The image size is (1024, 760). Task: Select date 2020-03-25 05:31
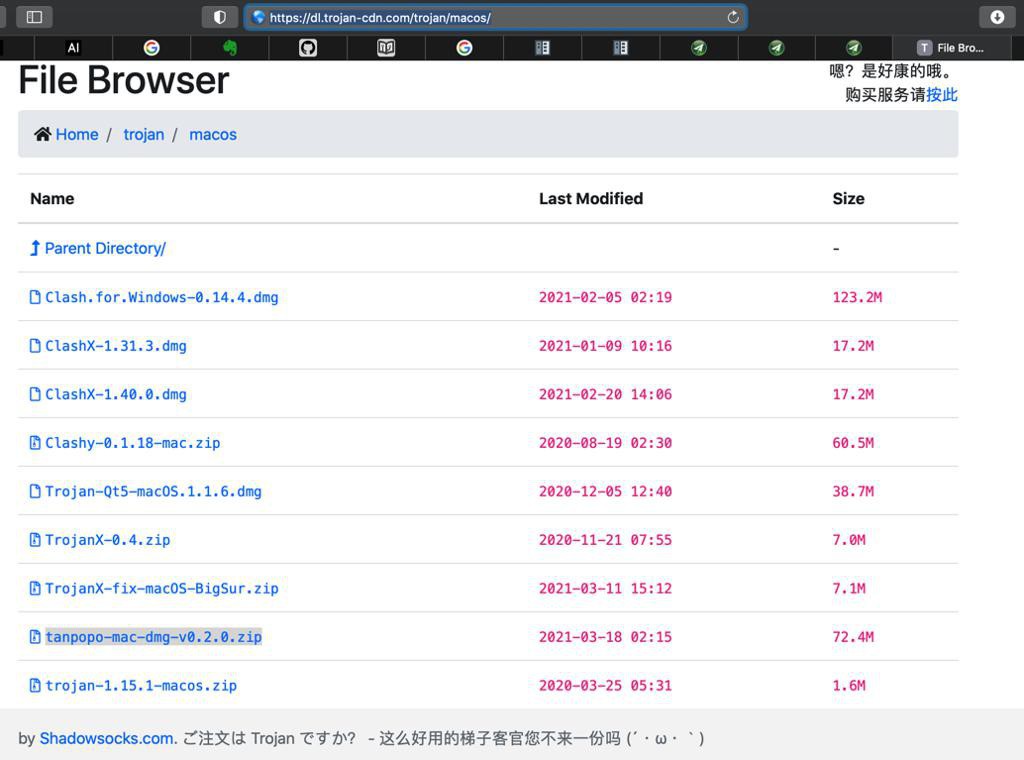[x=605, y=686]
